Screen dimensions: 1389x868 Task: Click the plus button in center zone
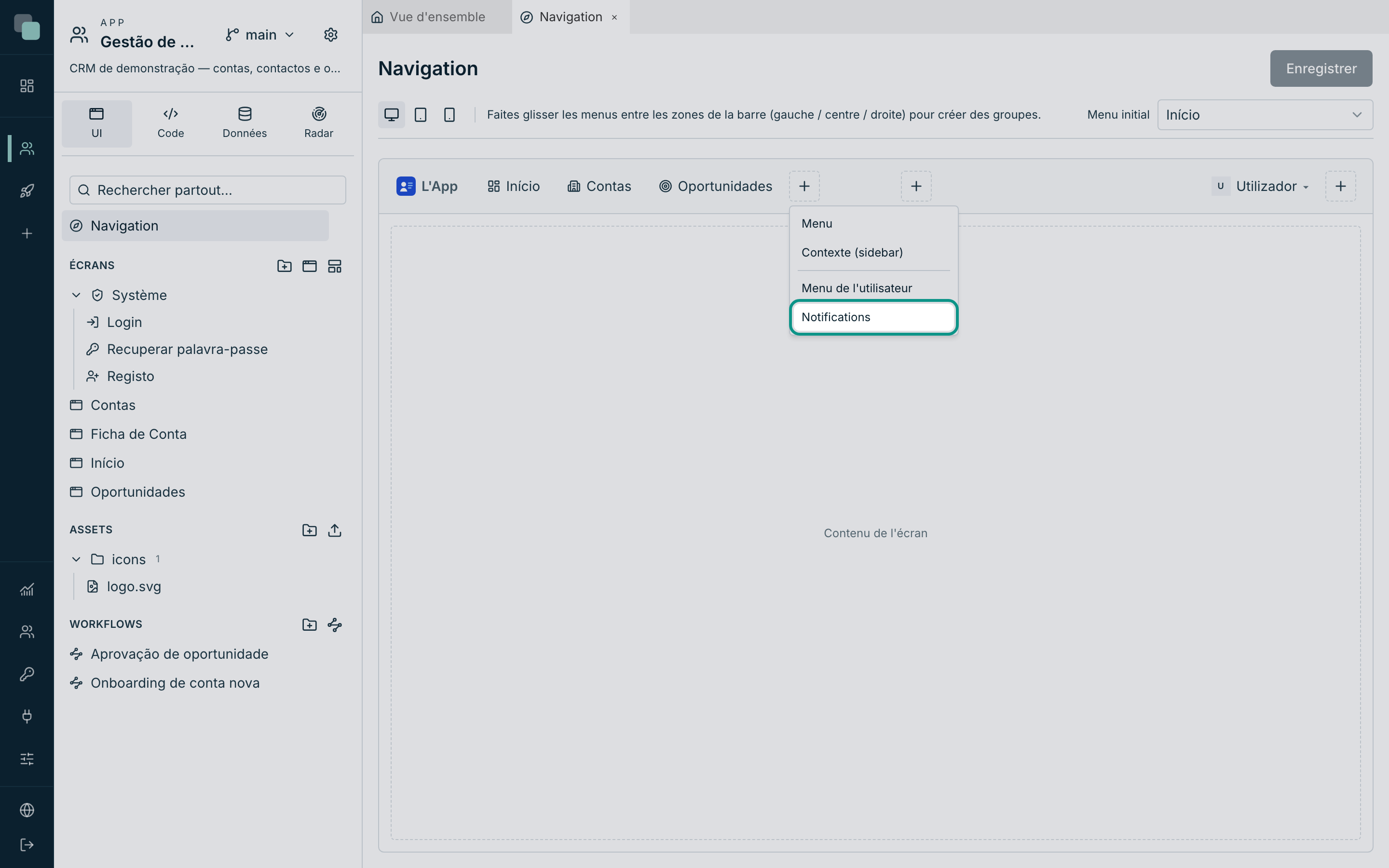916,186
